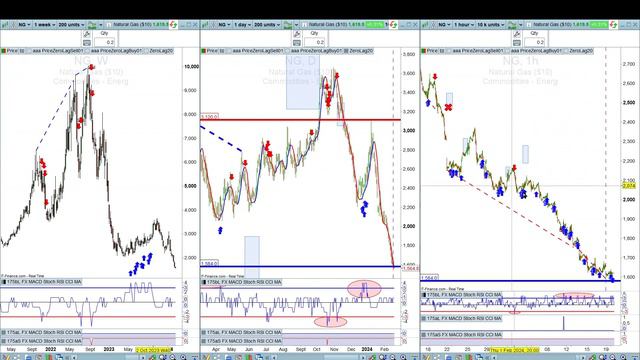This screenshot has width=640, height=360.
Task: Click pencil drawing tool, daily chart bottom toolbar
Action: (x=206, y=357)
